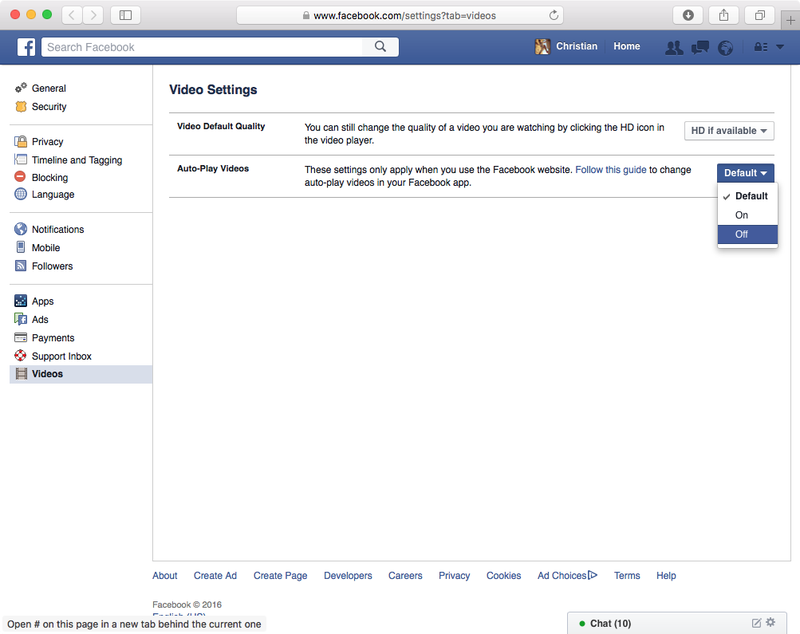Viewport: 800px width, 634px height.
Task: Click the Followers feed icon
Action: point(20,265)
